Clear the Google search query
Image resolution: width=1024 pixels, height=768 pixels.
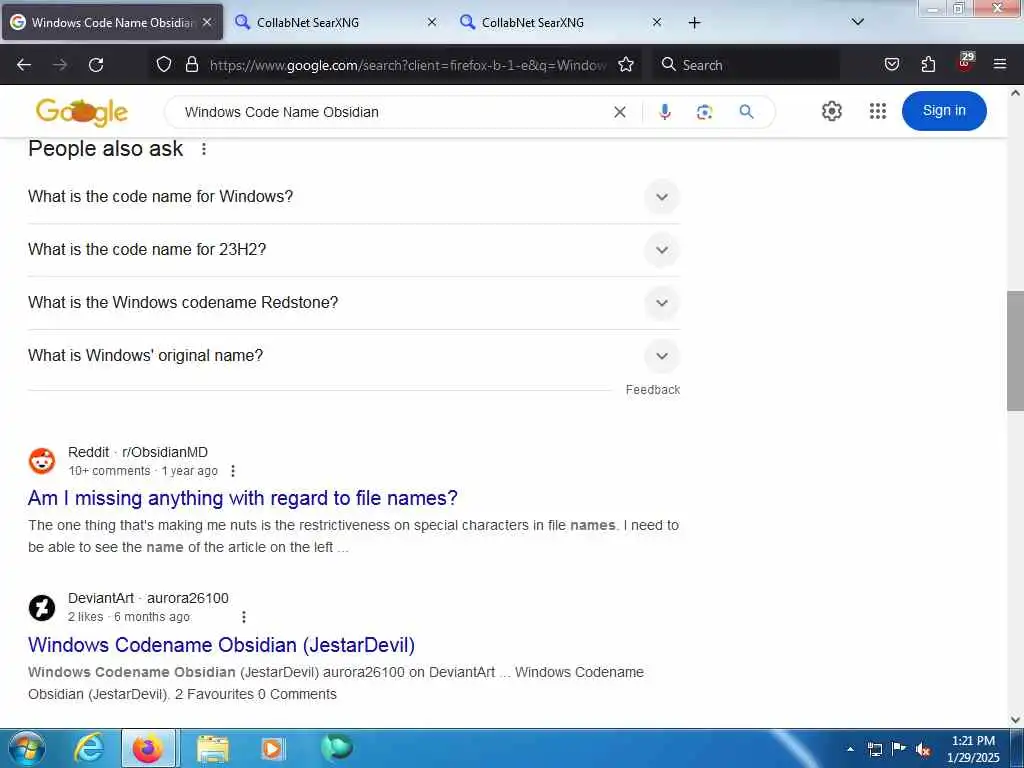tap(620, 112)
